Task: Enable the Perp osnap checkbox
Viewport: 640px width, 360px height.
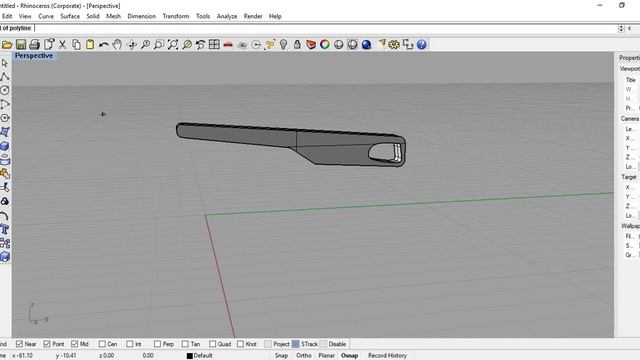Action: [x=157, y=344]
